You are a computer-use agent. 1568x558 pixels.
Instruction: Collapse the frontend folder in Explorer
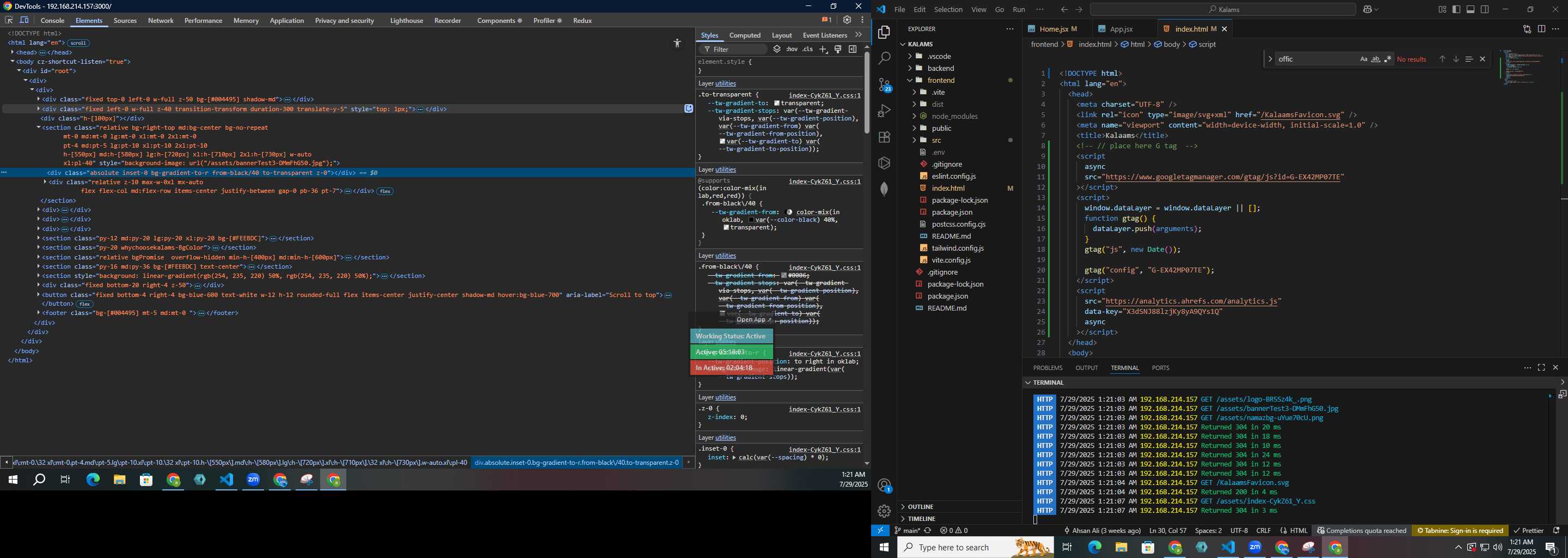click(x=941, y=81)
